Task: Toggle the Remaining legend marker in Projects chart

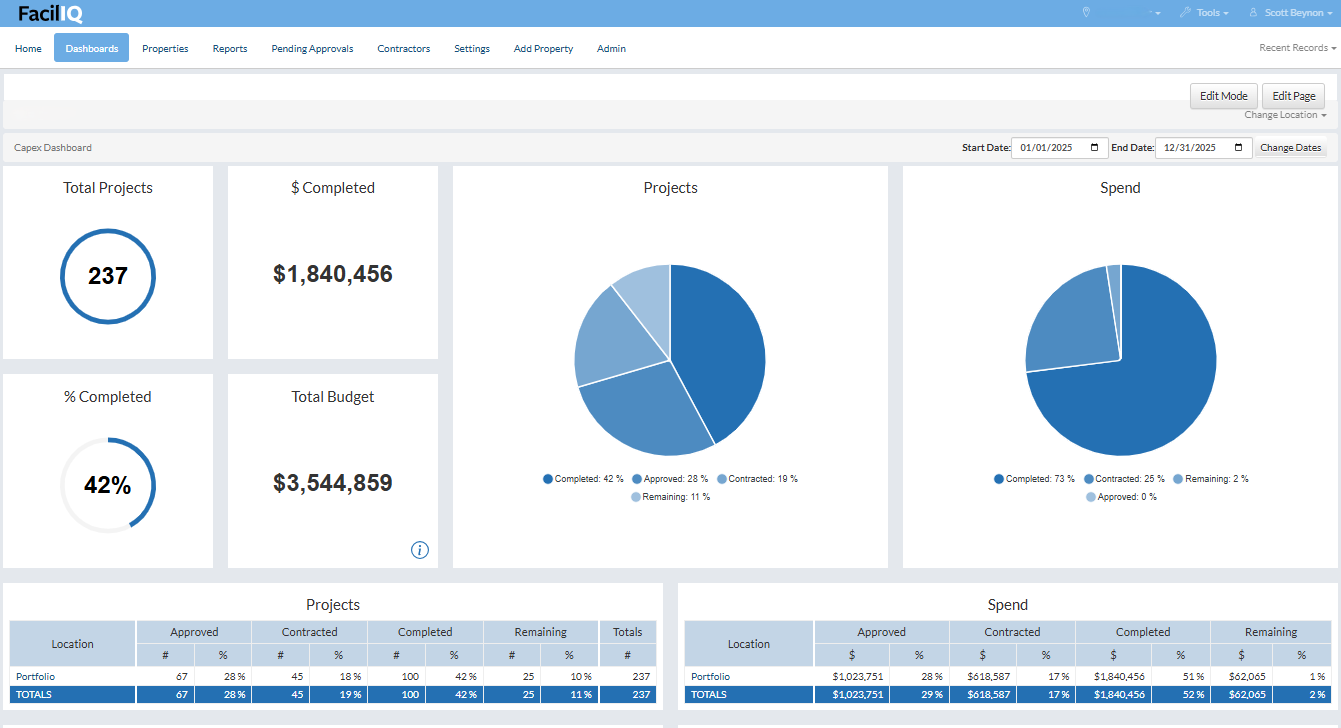Action: pos(635,497)
